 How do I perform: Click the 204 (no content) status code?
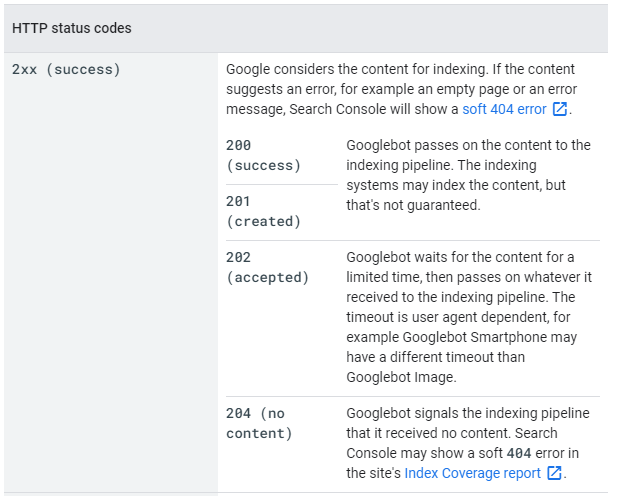tap(259, 423)
